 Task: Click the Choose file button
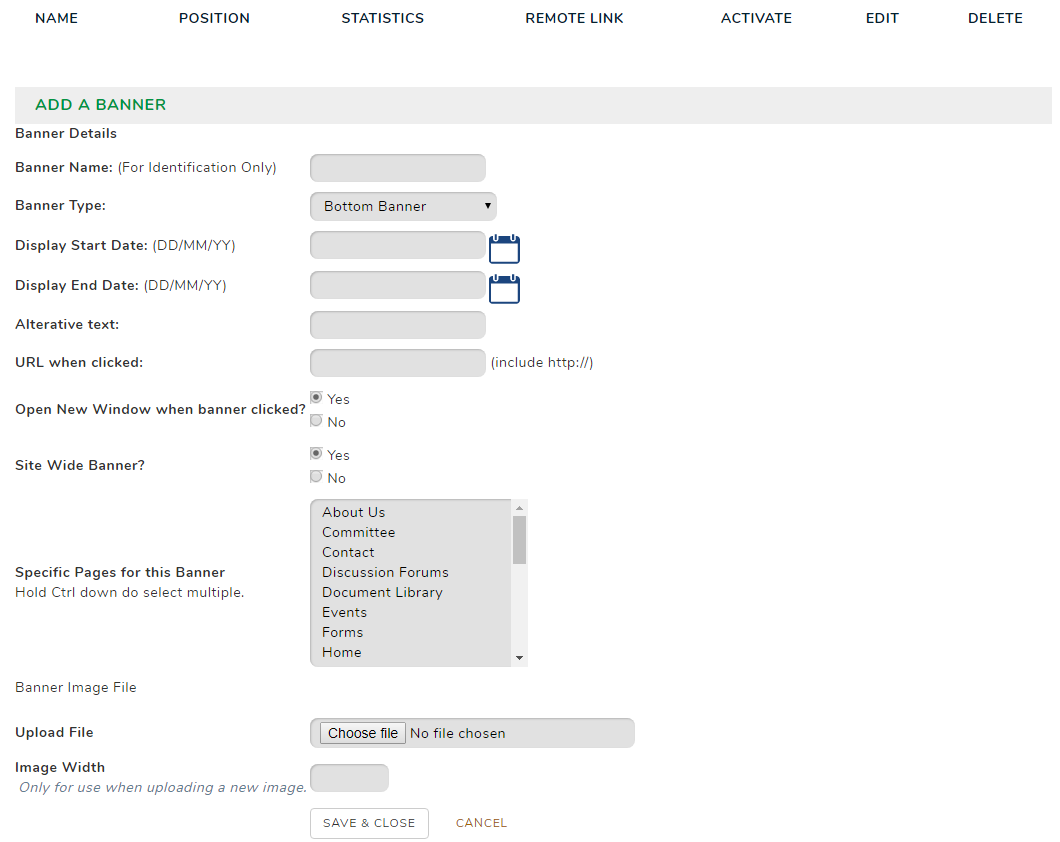click(362, 732)
